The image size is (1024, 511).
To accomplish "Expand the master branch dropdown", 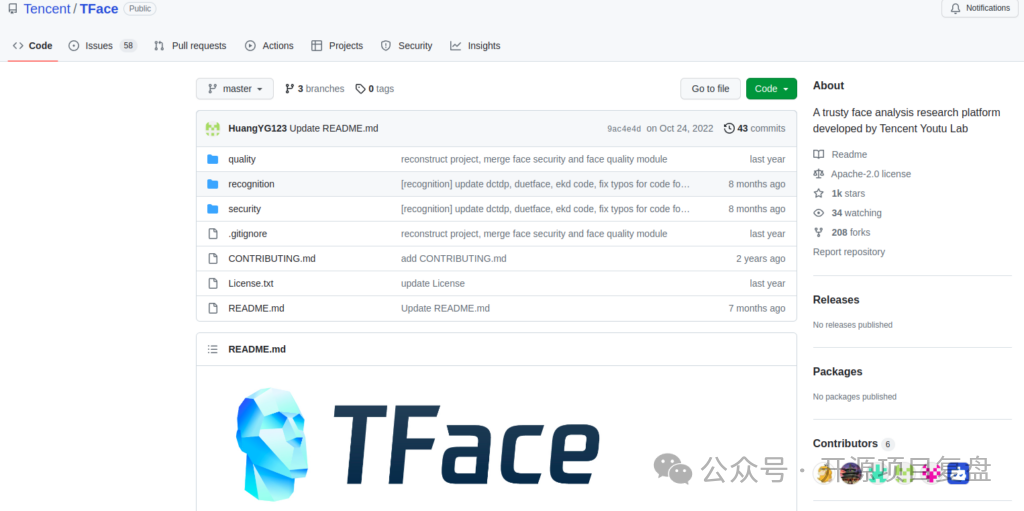I will (x=235, y=89).
